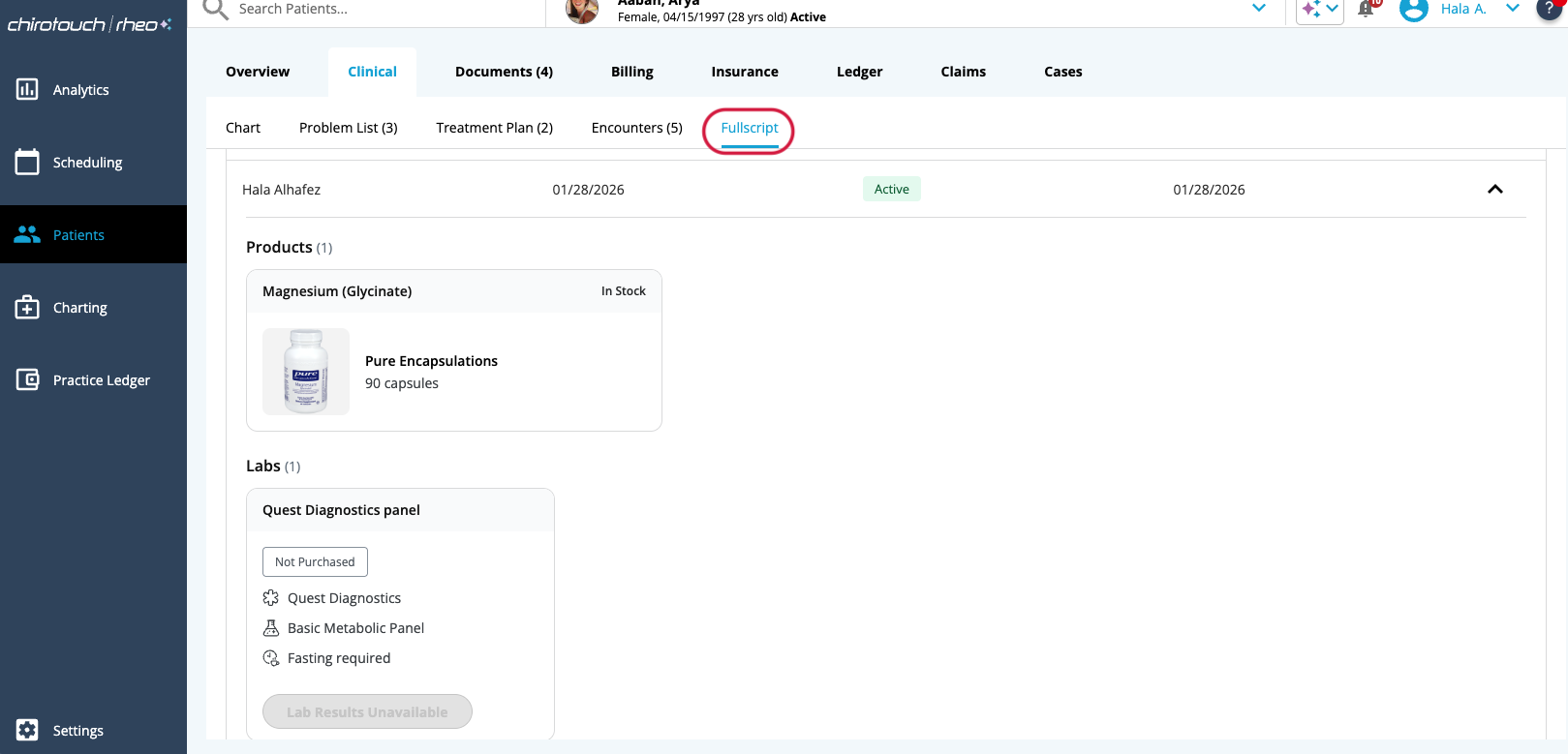Open the Encounters (5) sub-tab
1568x754 pixels.
point(636,128)
